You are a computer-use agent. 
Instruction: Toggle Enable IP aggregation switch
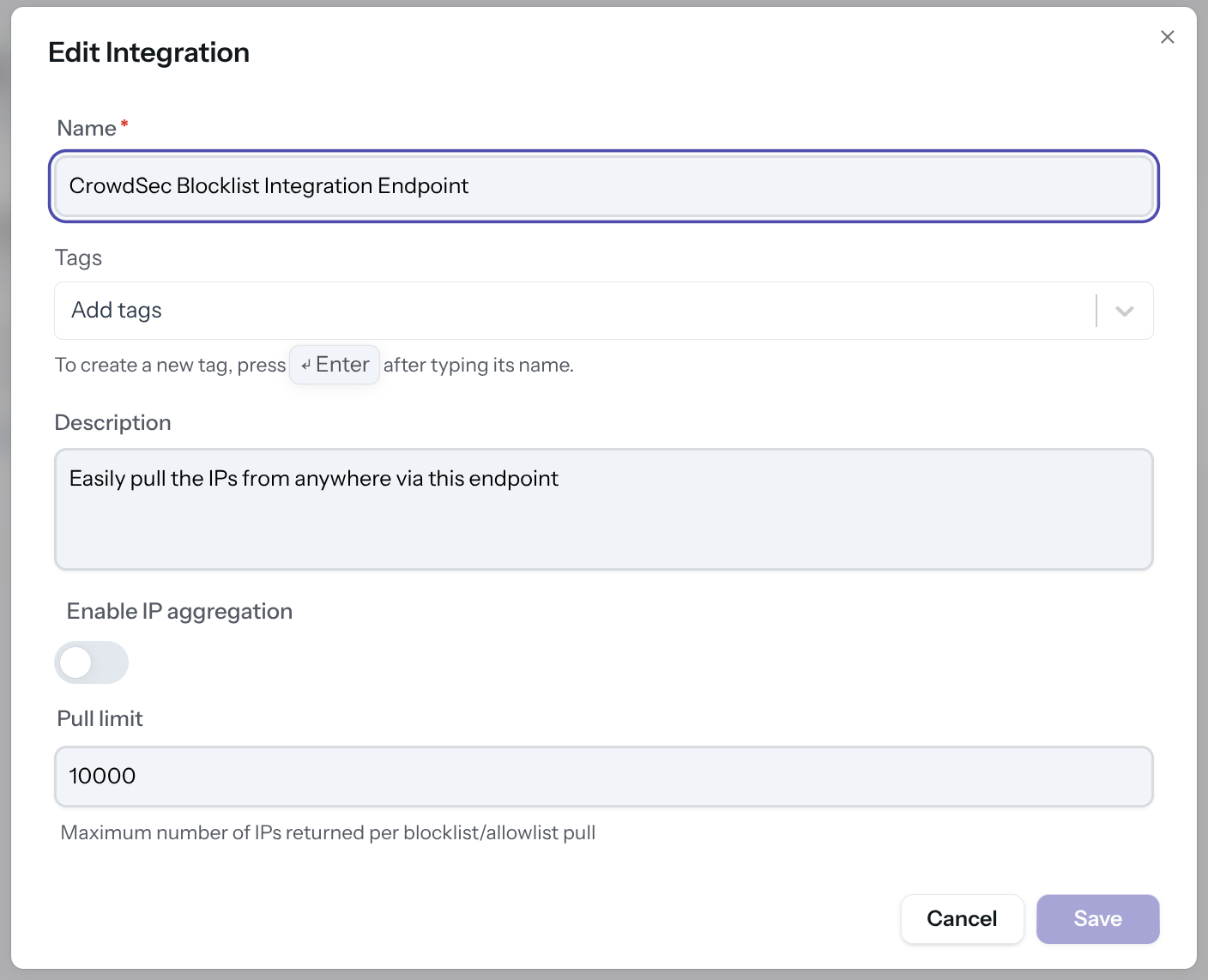(92, 662)
